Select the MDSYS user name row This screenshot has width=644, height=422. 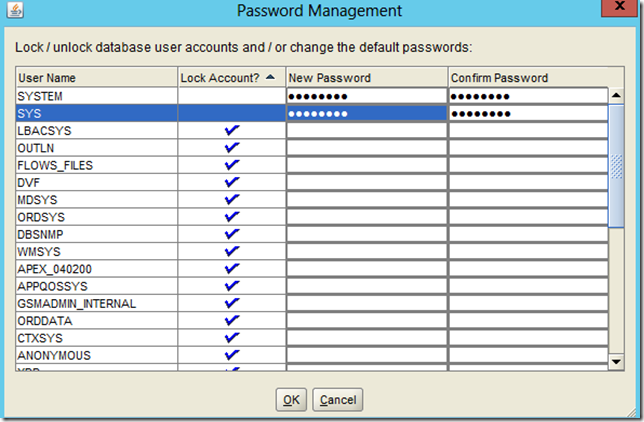(96, 200)
